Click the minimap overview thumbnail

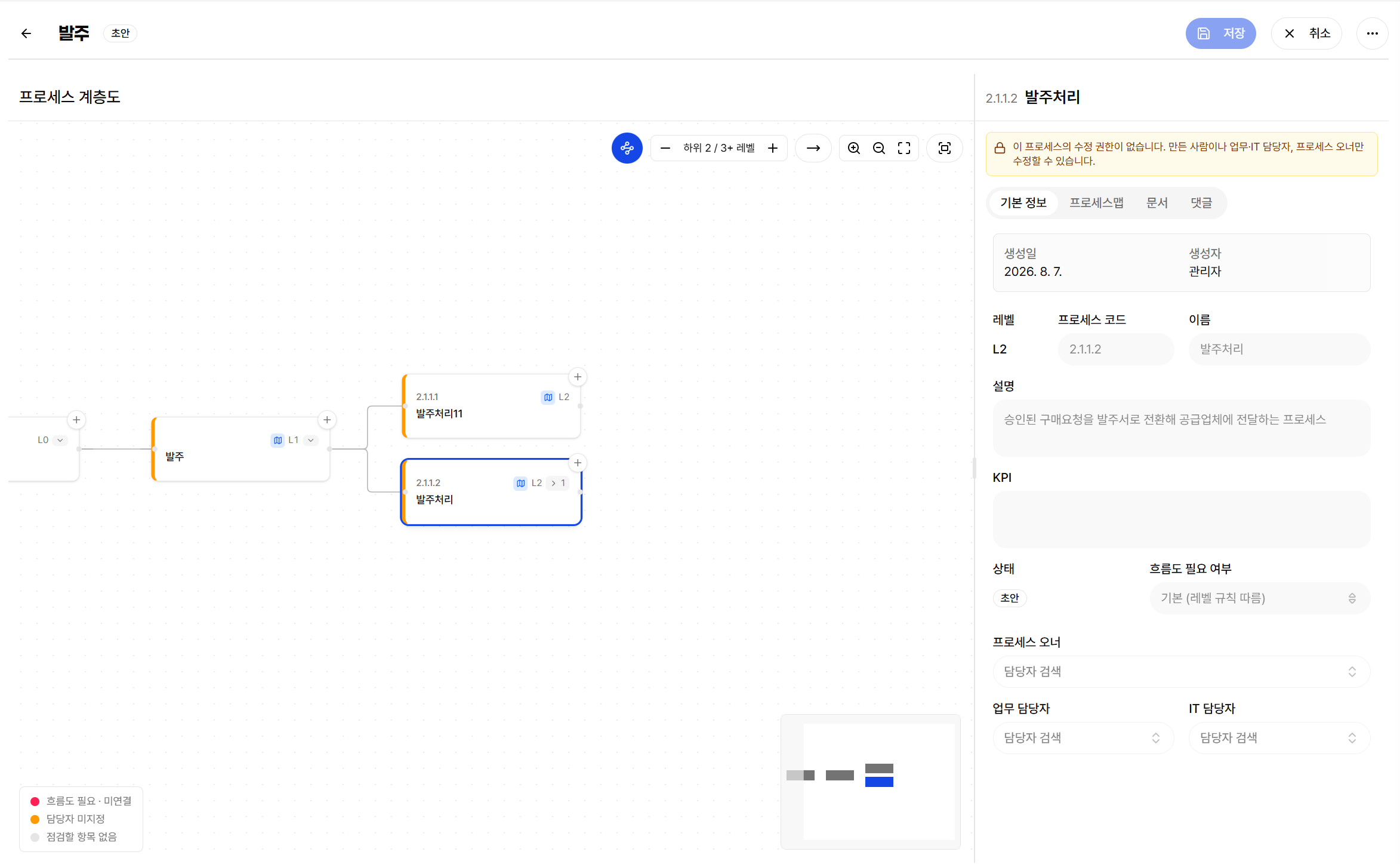871,782
